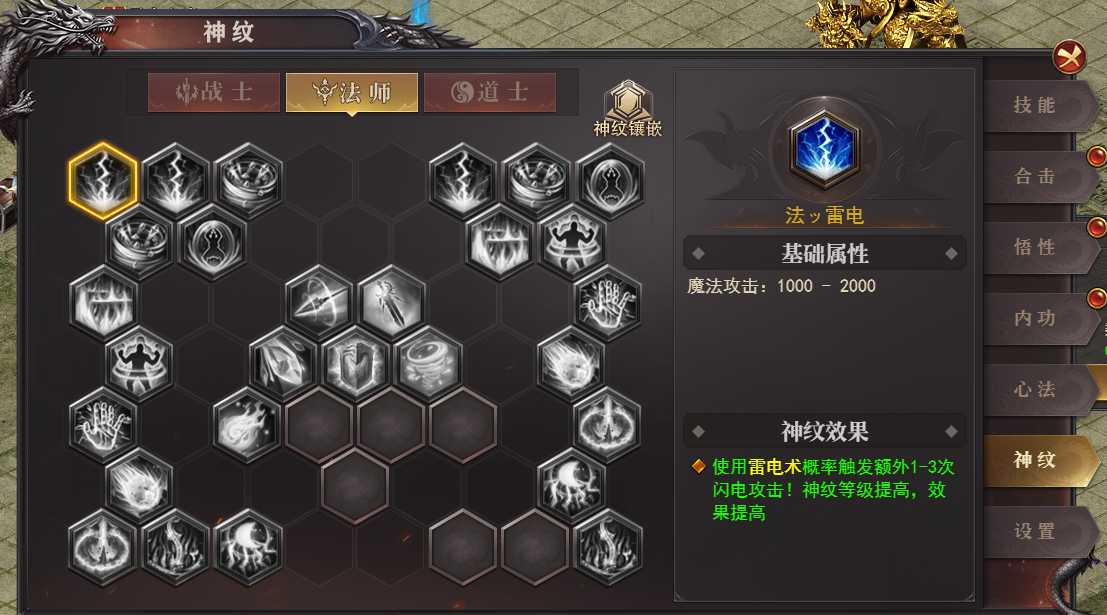This screenshot has width=1107, height=615.
Task: Select the armored shield rune
Action: click(x=355, y=364)
